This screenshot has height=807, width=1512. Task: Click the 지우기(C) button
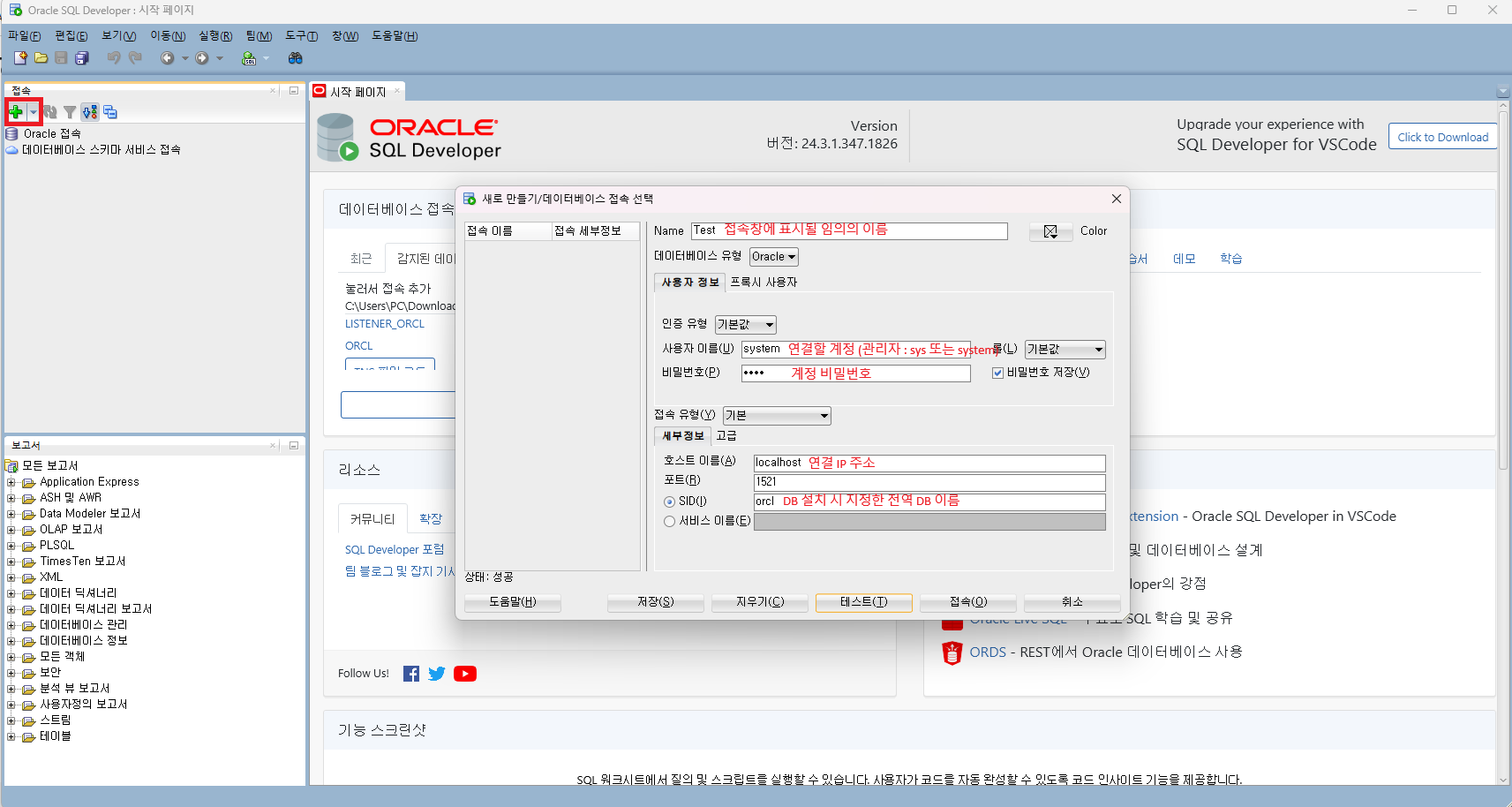760,602
